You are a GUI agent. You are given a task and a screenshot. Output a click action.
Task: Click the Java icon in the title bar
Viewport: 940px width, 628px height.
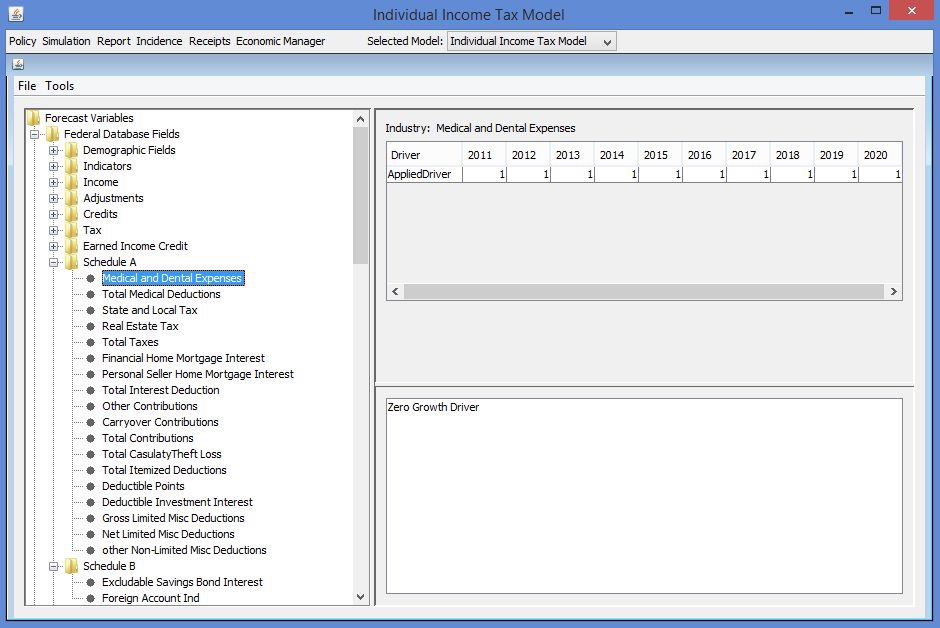16,13
